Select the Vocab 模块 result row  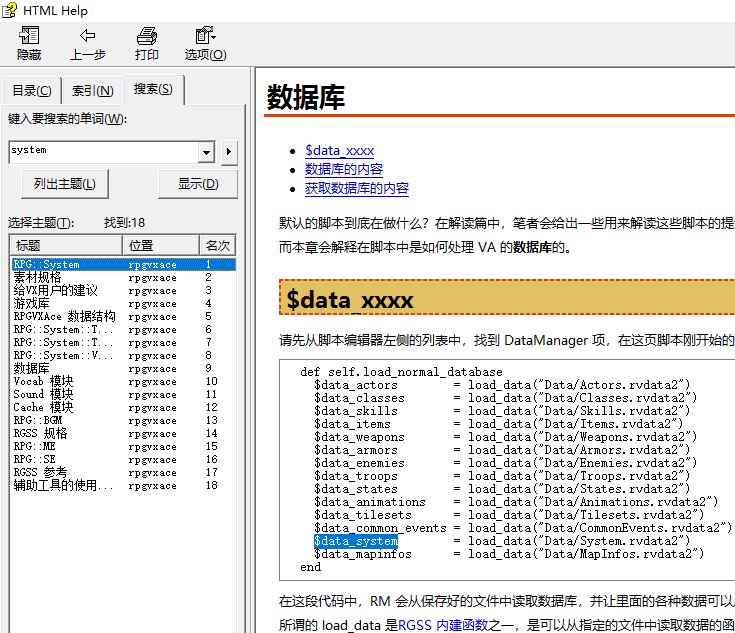pos(123,381)
